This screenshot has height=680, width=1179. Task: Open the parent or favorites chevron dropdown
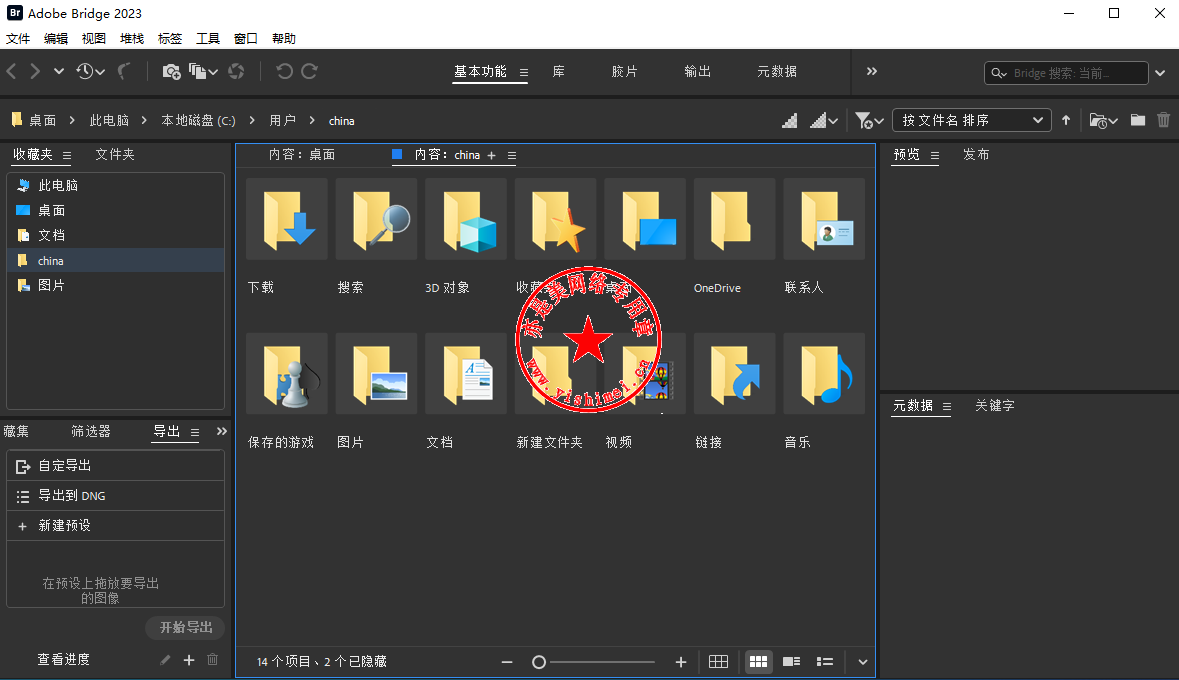click(x=59, y=71)
